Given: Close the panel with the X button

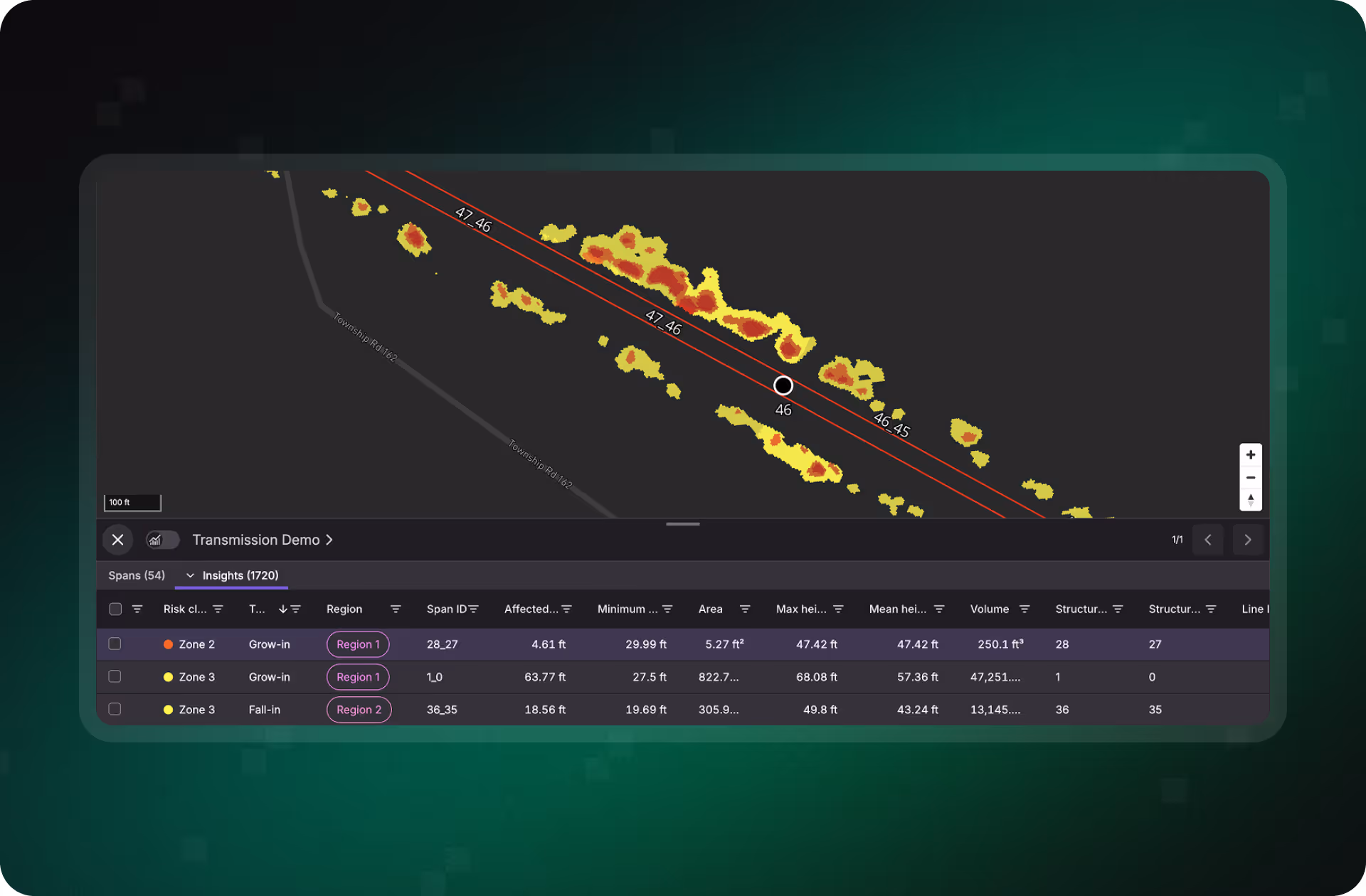Looking at the screenshot, I should point(118,540).
